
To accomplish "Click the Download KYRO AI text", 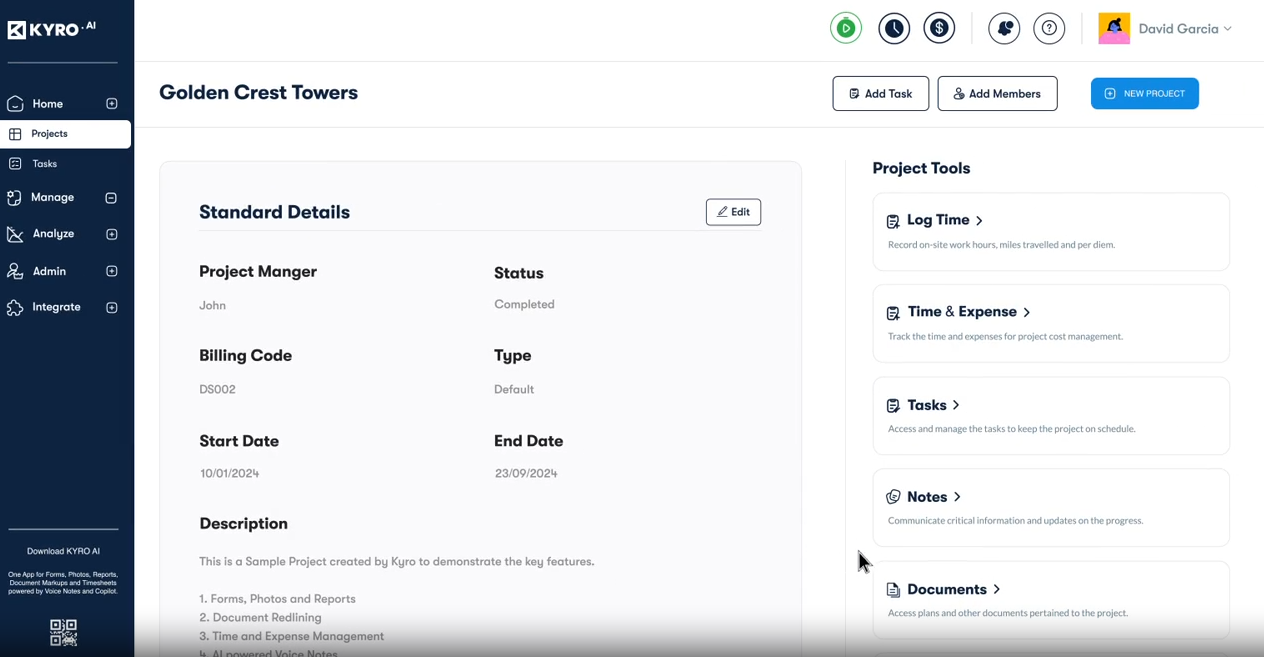I will point(63,551).
